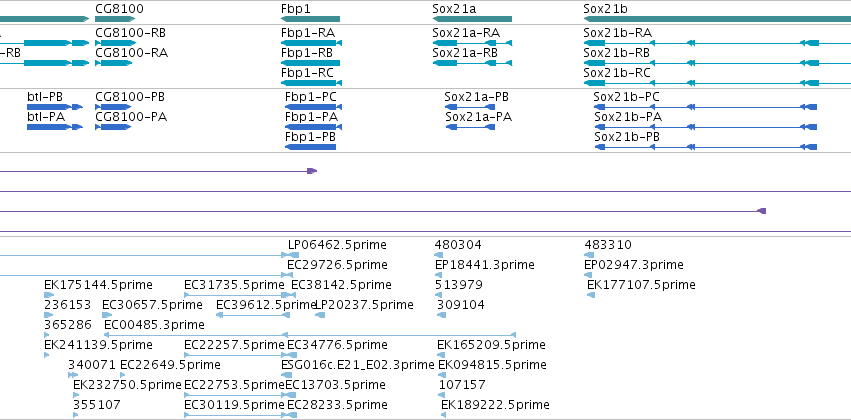Click the Fbp1 gene bar
The width and height of the screenshot is (851, 420).
tap(310, 19)
